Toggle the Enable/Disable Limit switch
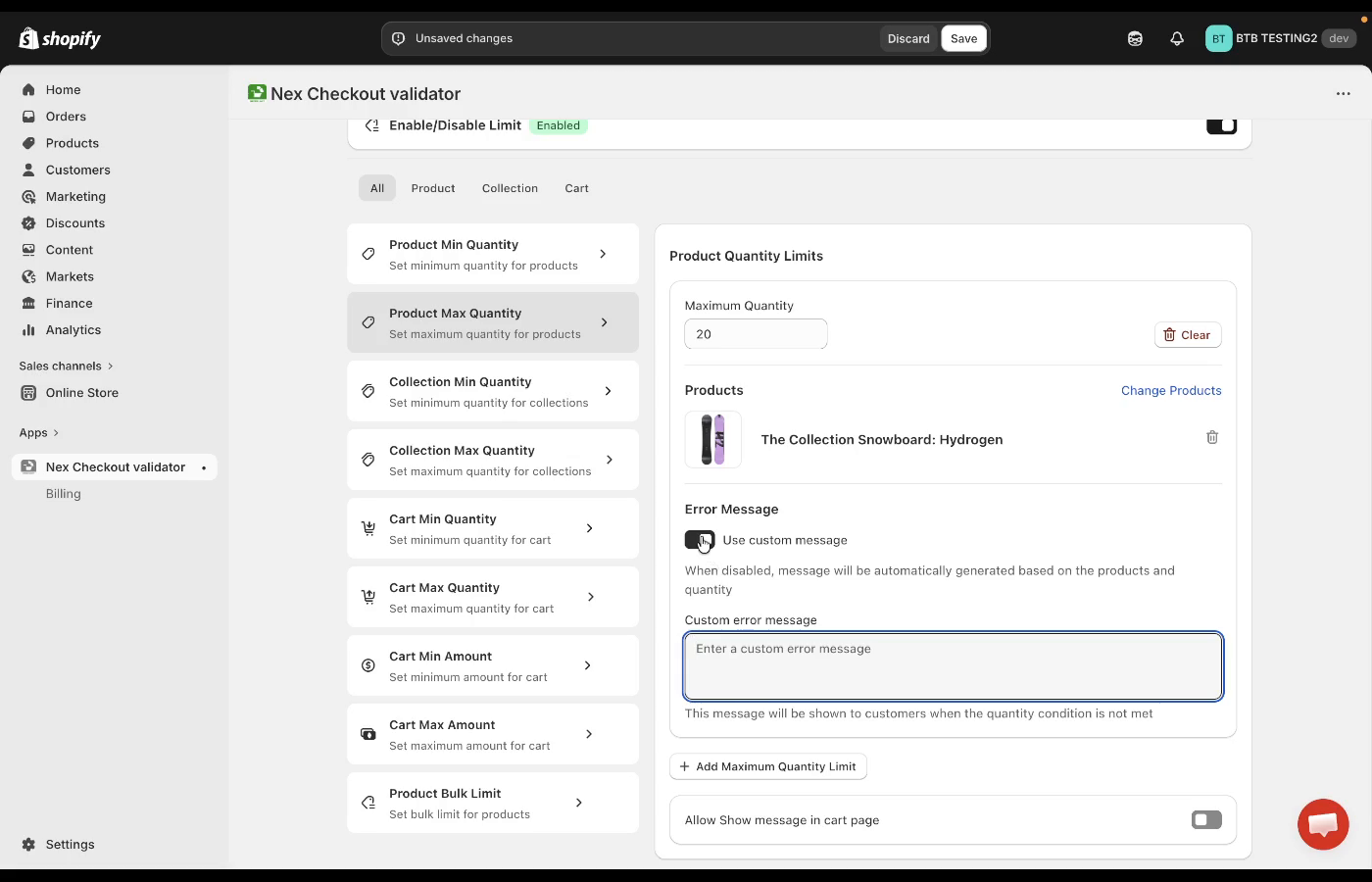This screenshot has height=882, width=1372. click(x=1221, y=125)
